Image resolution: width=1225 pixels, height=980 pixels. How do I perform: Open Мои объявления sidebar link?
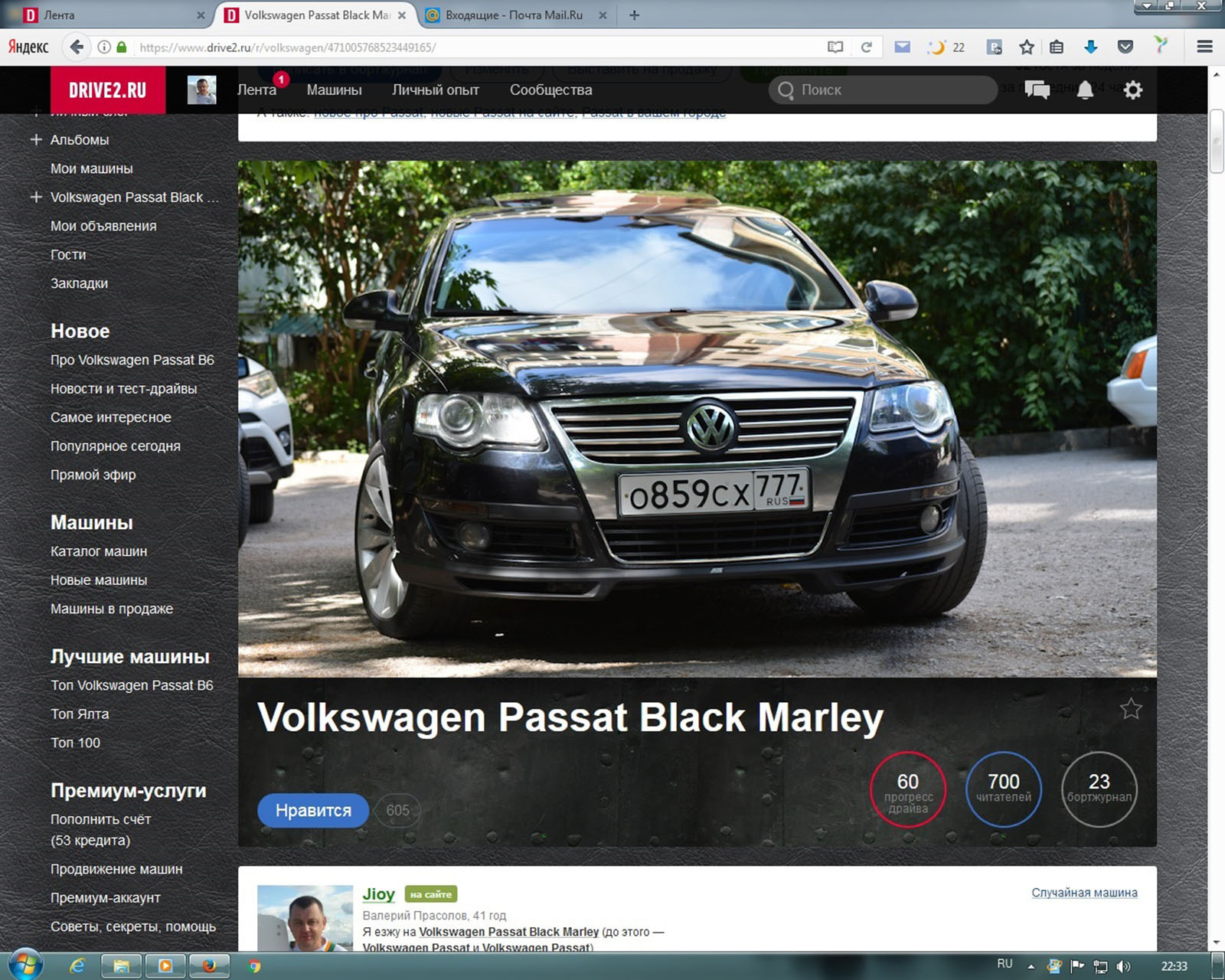point(103,226)
